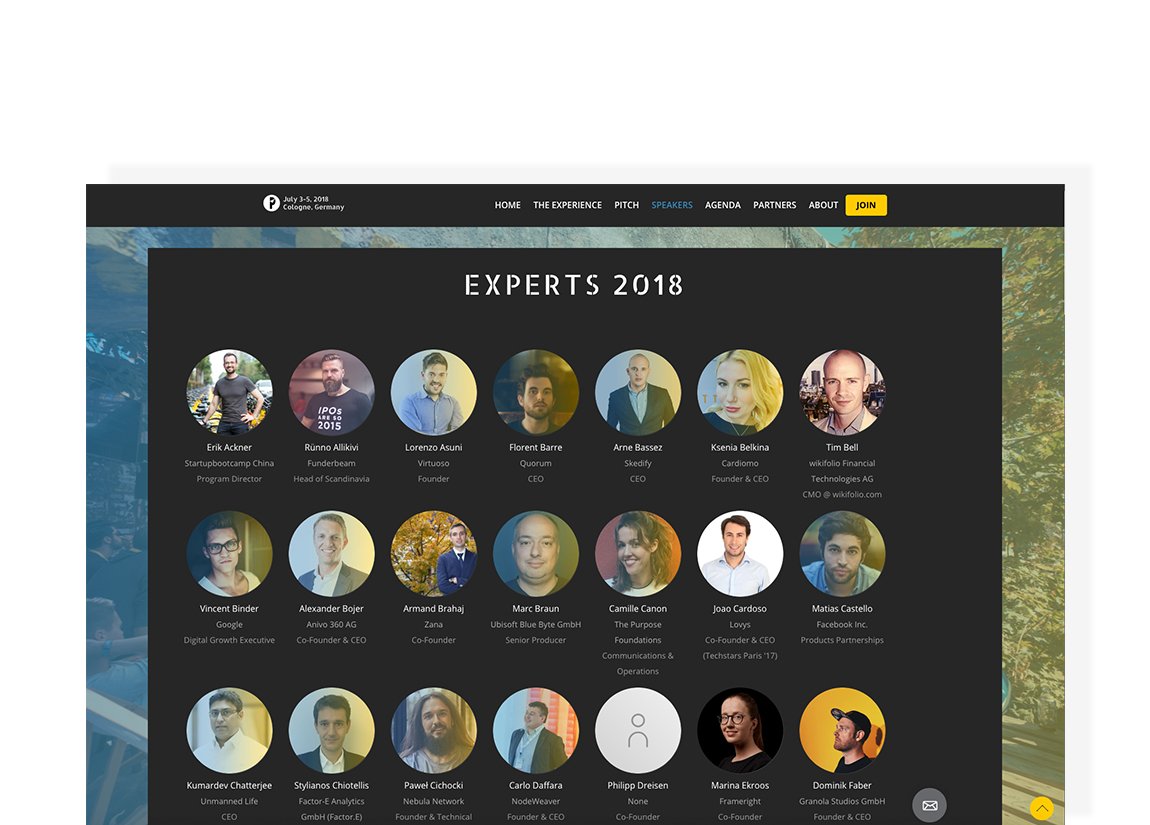Click the Rünno Allikivi name link

coord(332,447)
